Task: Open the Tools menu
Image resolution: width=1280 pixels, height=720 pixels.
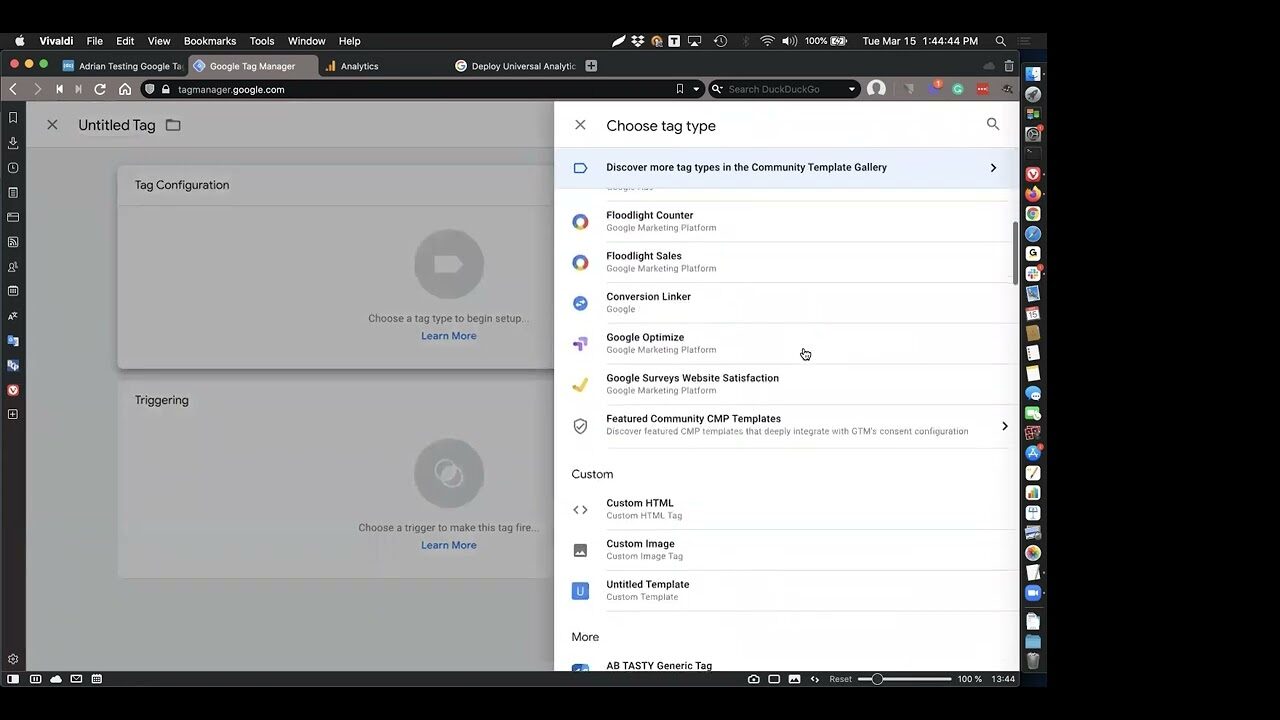Action: (x=262, y=41)
